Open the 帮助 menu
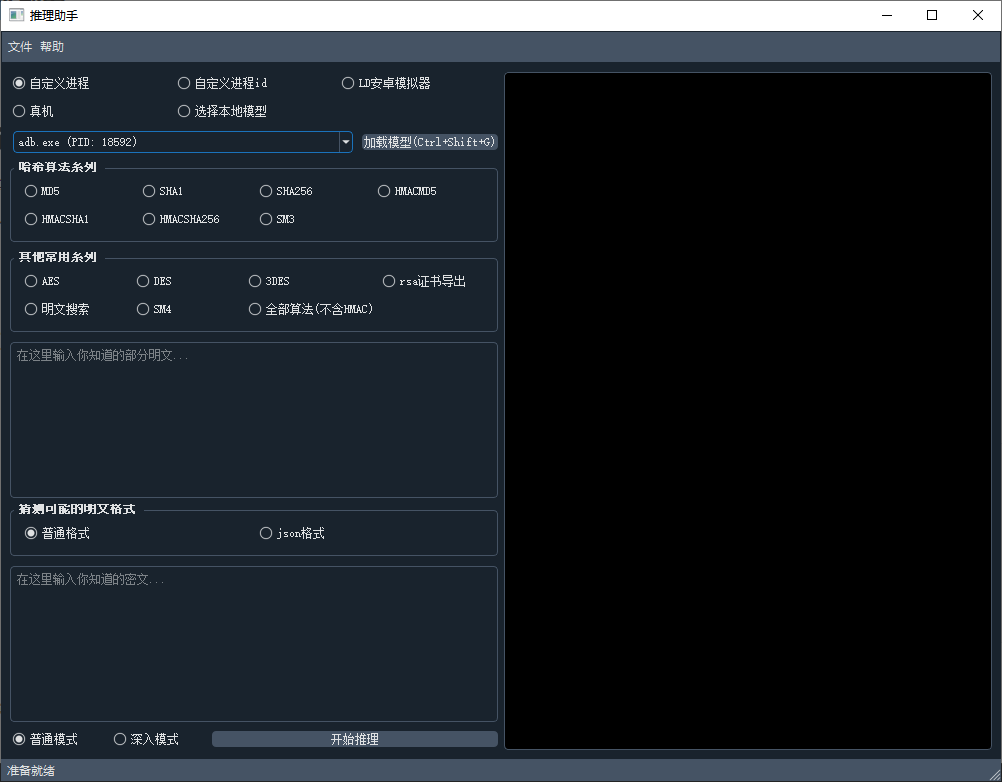Image resolution: width=1002 pixels, height=782 pixels. (x=52, y=47)
